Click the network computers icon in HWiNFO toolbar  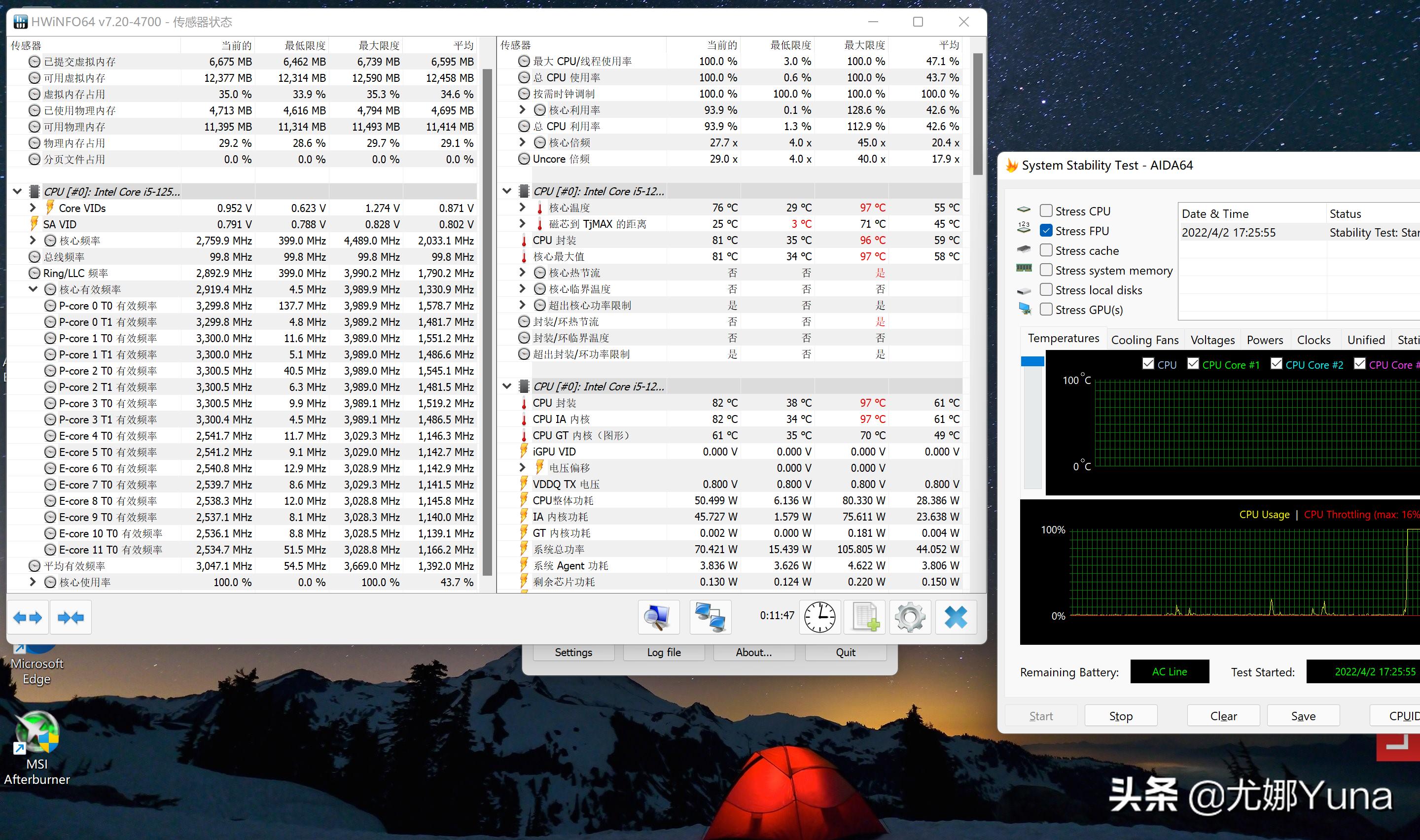tap(710, 617)
